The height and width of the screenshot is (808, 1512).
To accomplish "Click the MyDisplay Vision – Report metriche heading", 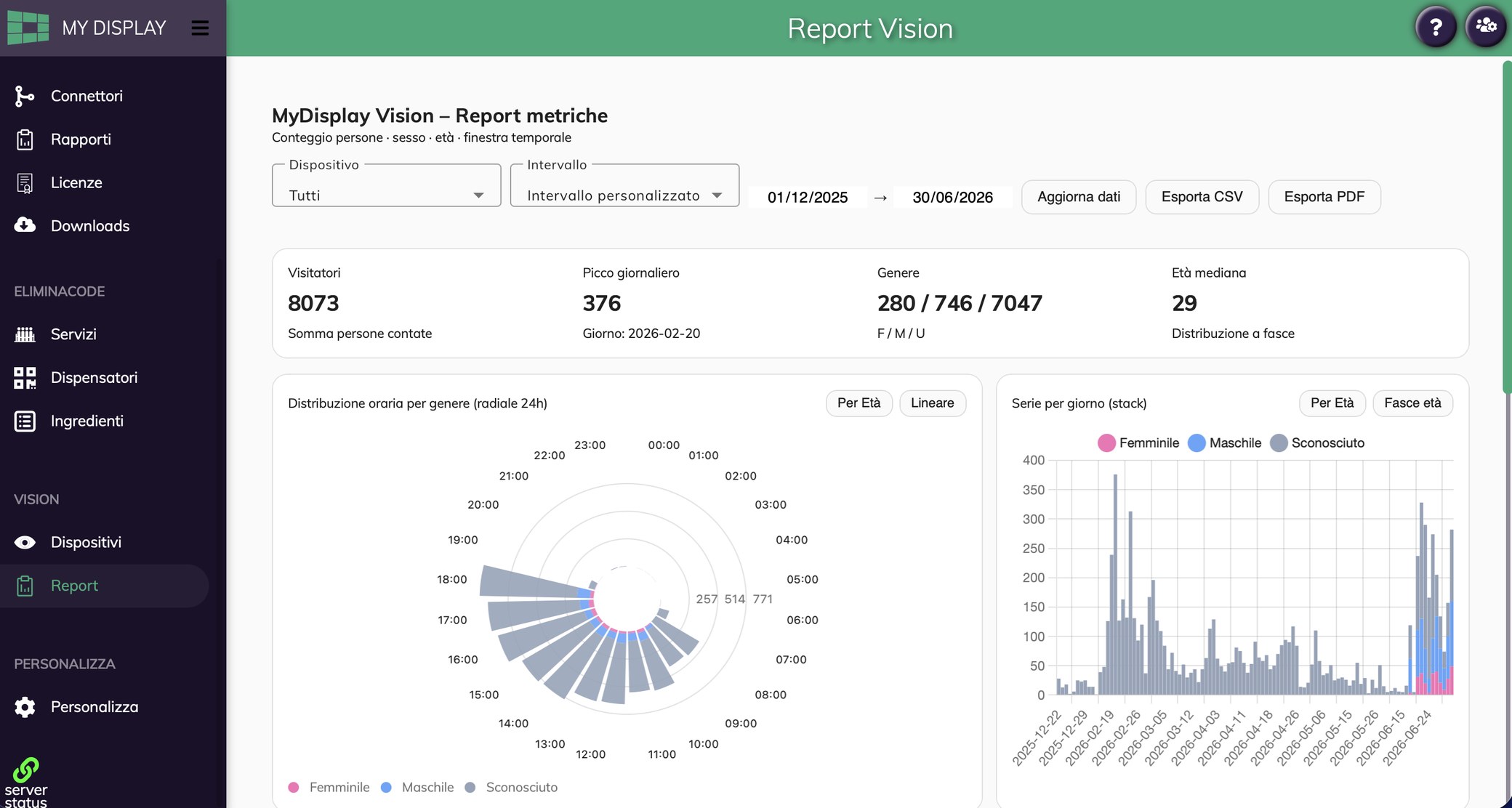I will [440, 116].
